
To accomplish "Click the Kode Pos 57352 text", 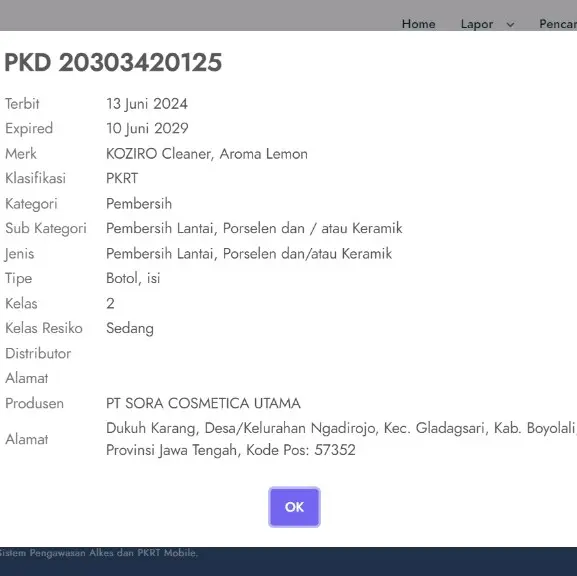I will click(x=301, y=450).
